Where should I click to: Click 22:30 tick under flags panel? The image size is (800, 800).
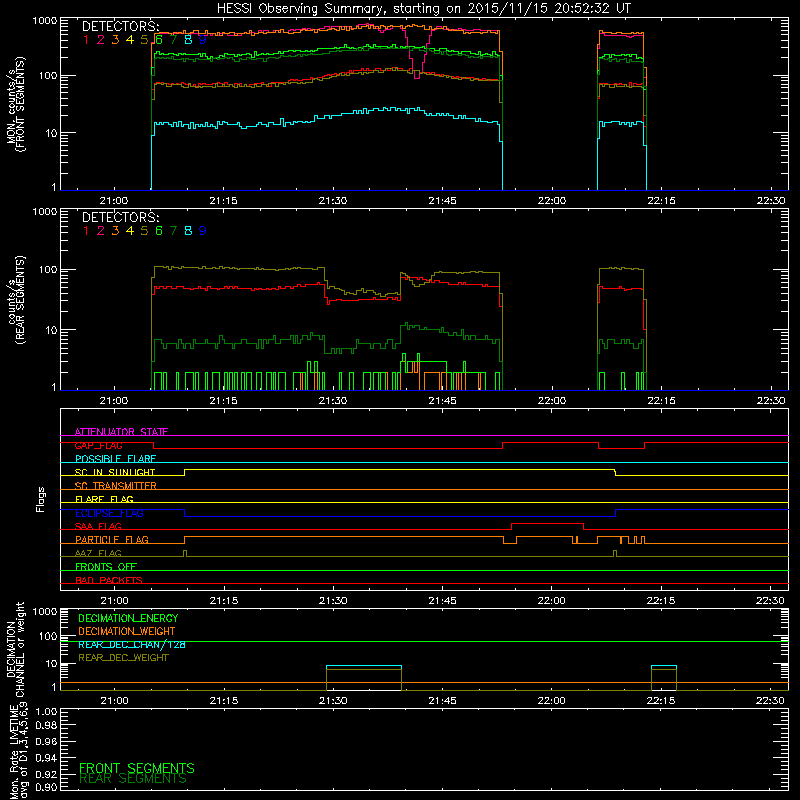(770, 601)
